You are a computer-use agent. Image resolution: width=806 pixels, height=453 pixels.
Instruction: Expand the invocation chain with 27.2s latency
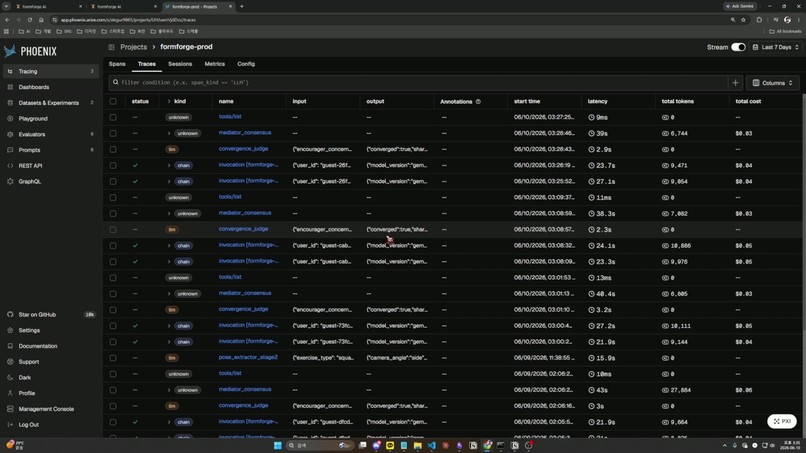coord(169,326)
